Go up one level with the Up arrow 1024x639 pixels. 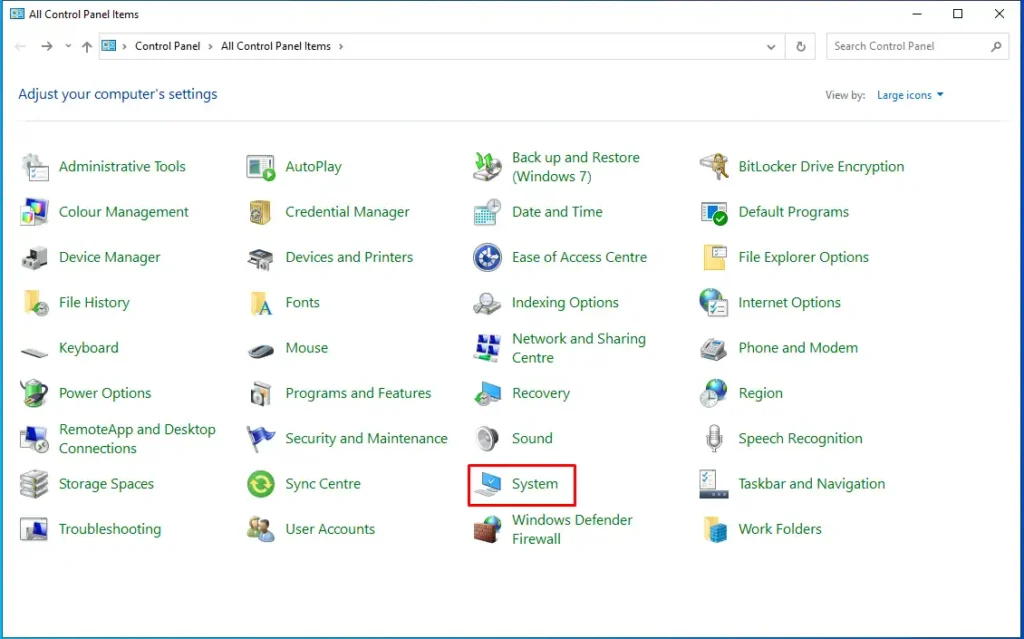pos(87,47)
